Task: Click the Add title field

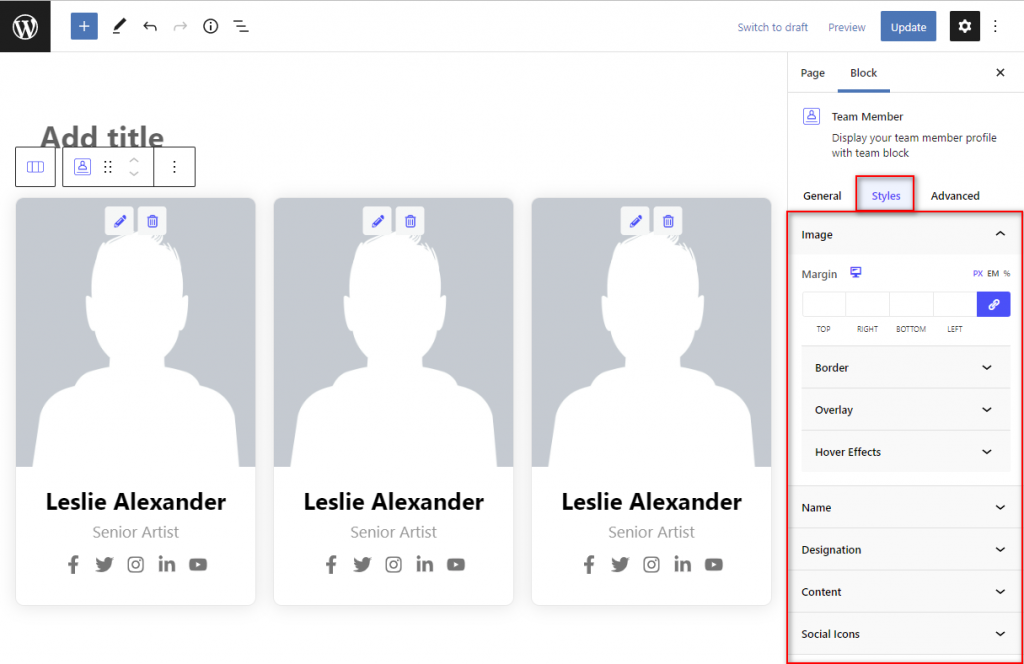Action: click(x=103, y=135)
